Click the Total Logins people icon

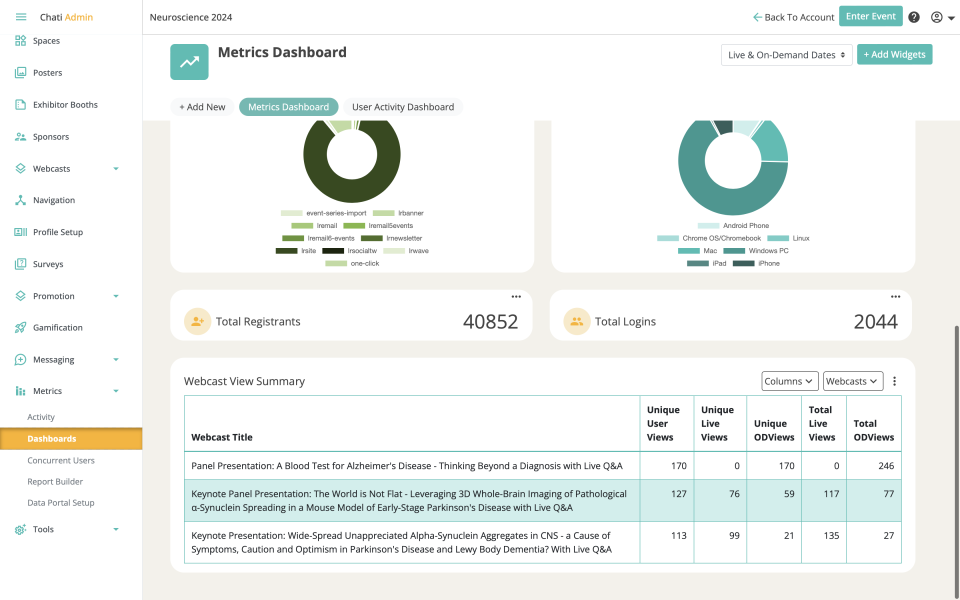tap(577, 321)
